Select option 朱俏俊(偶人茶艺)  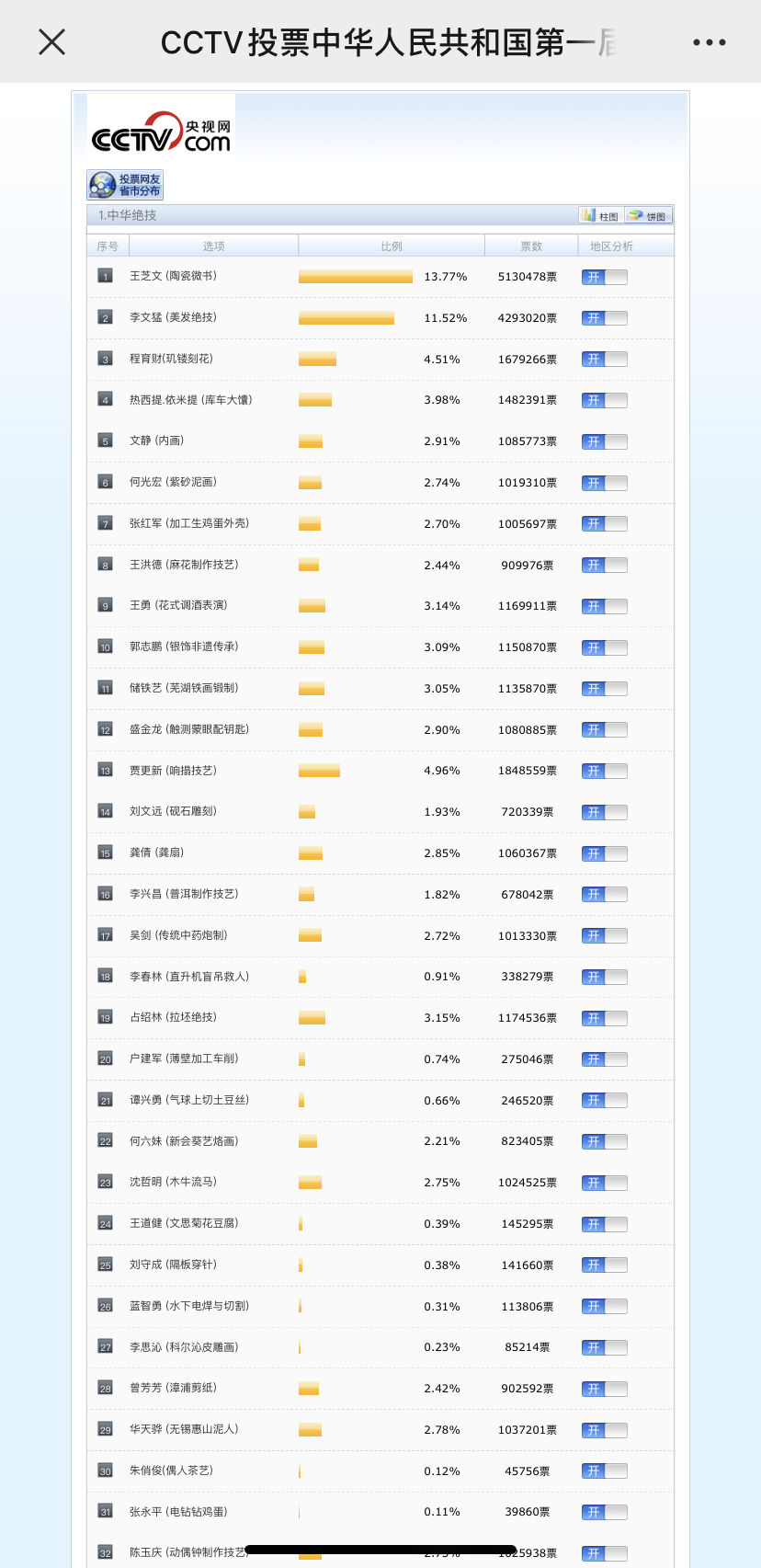(x=172, y=1471)
